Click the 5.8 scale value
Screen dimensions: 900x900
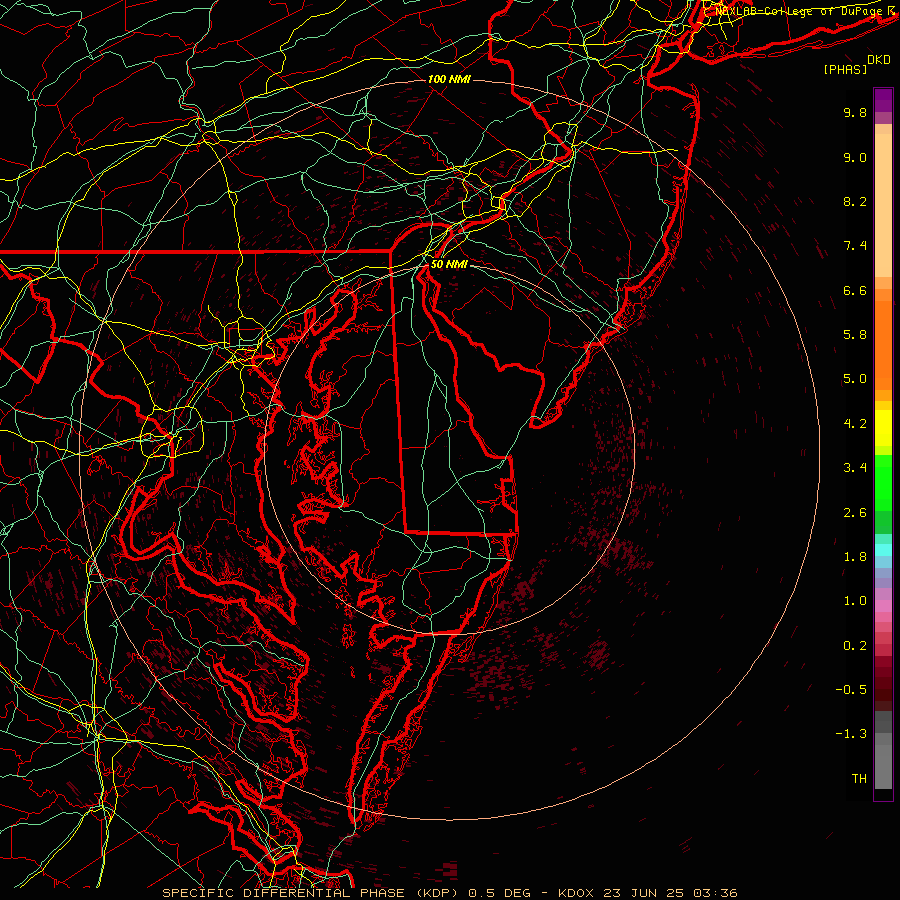click(x=855, y=335)
